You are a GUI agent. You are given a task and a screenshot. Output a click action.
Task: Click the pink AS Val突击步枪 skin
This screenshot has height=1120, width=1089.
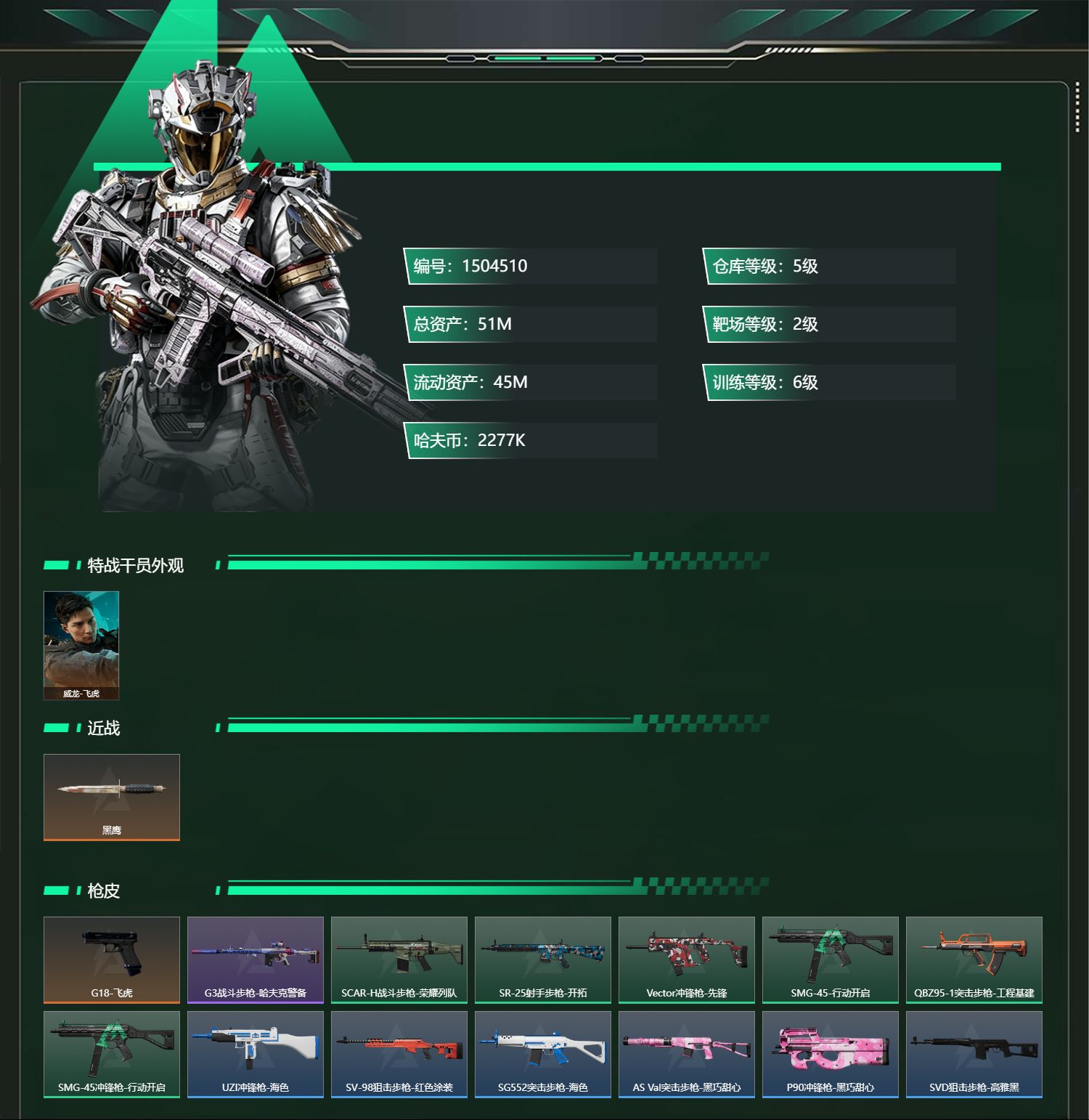tap(687, 1055)
